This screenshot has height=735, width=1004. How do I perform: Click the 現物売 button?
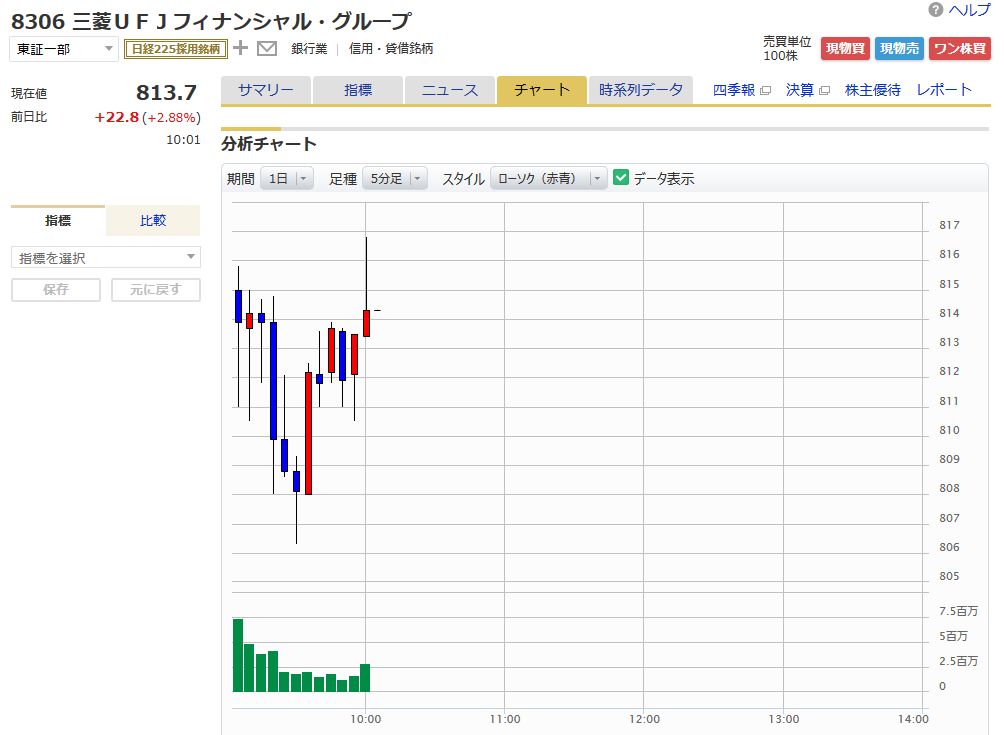tap(899, 49)
